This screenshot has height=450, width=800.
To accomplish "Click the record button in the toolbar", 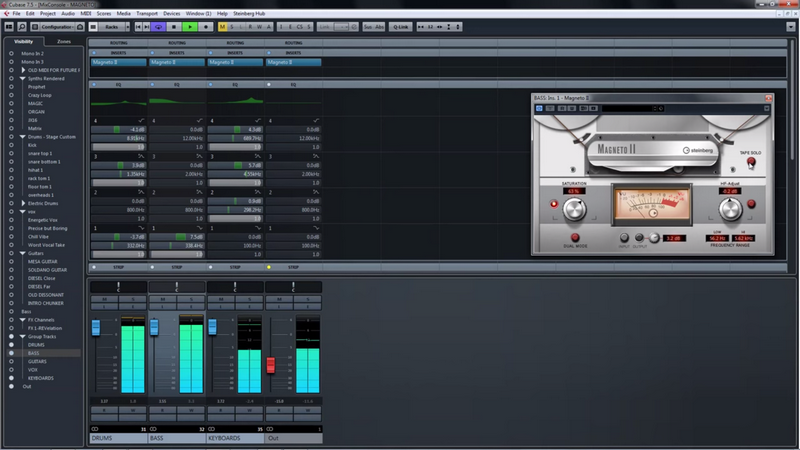I will 206,27.
